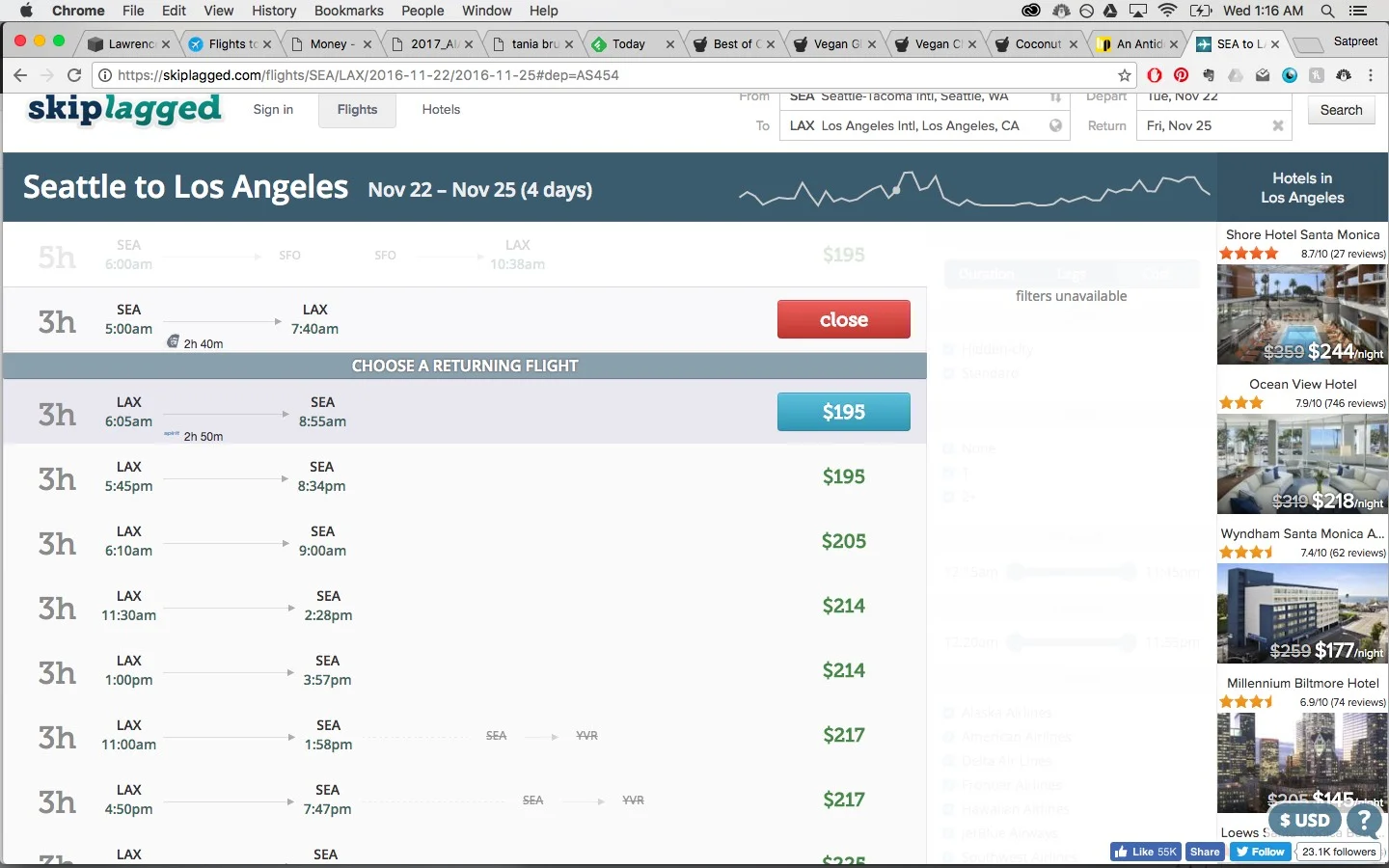Close the 'SEA to L' tab
The image size is (1389, 868).
(1275, 44)
